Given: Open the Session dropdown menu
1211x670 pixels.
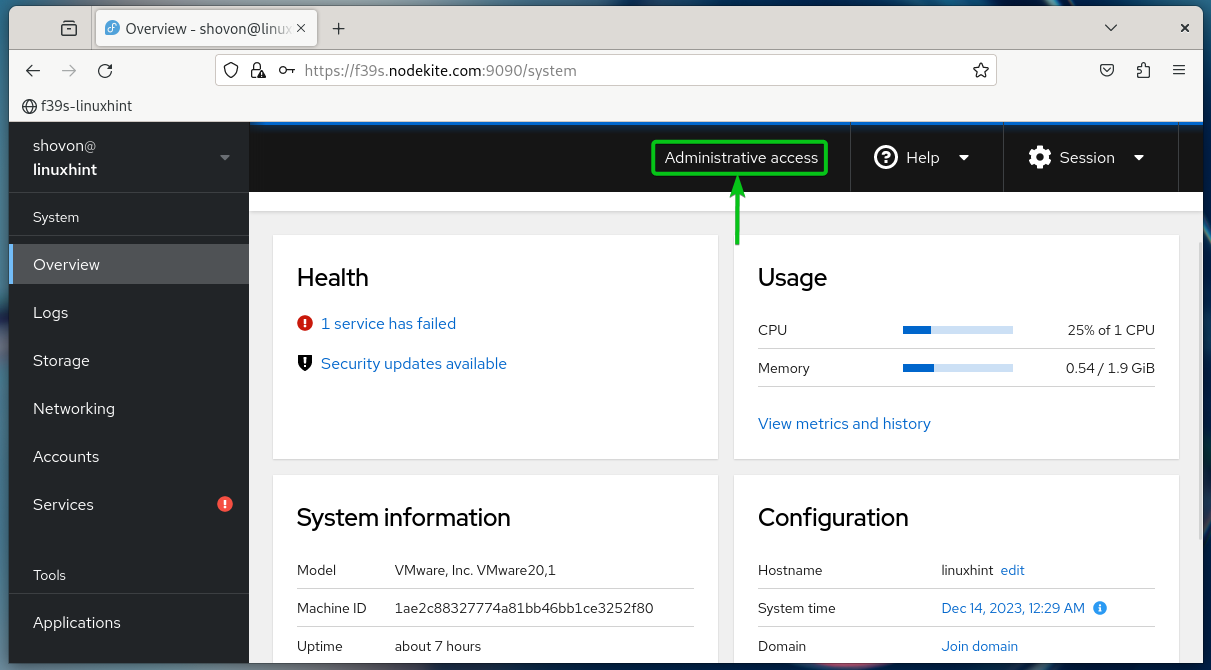Looking at the screenshot, I should (x=1087, y=158).
